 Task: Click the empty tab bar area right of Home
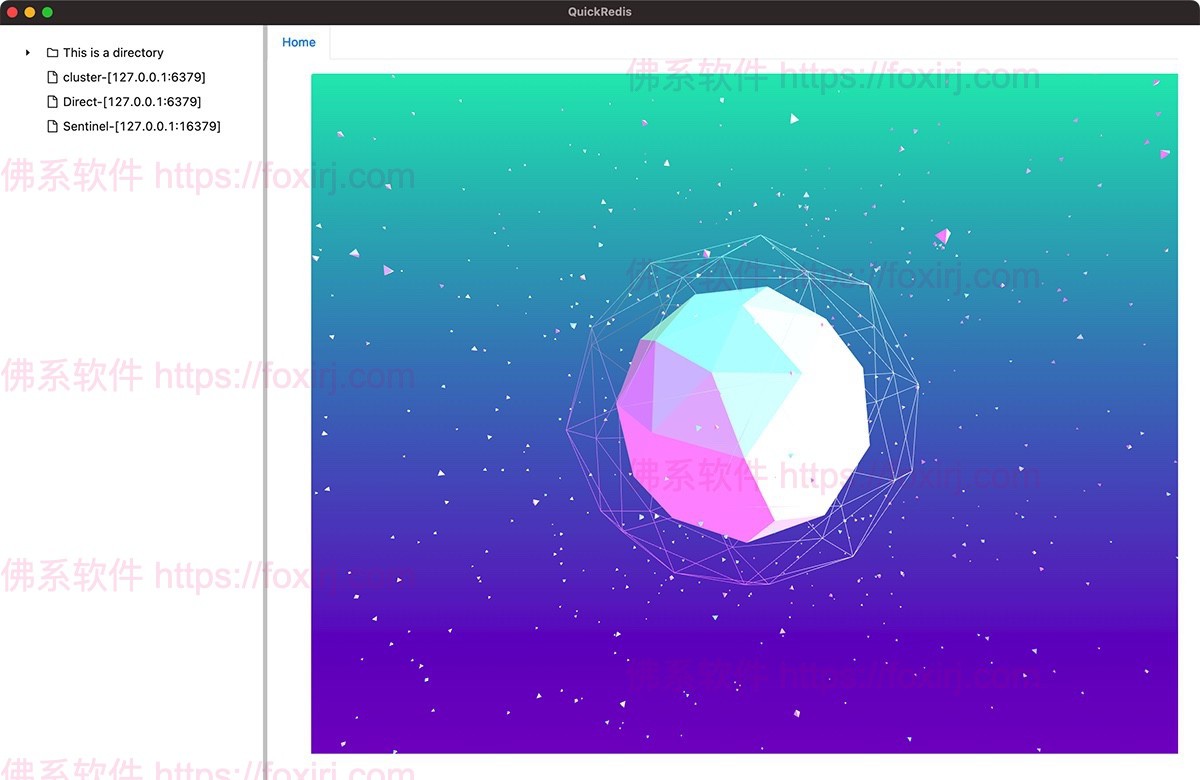click(750, 43)
